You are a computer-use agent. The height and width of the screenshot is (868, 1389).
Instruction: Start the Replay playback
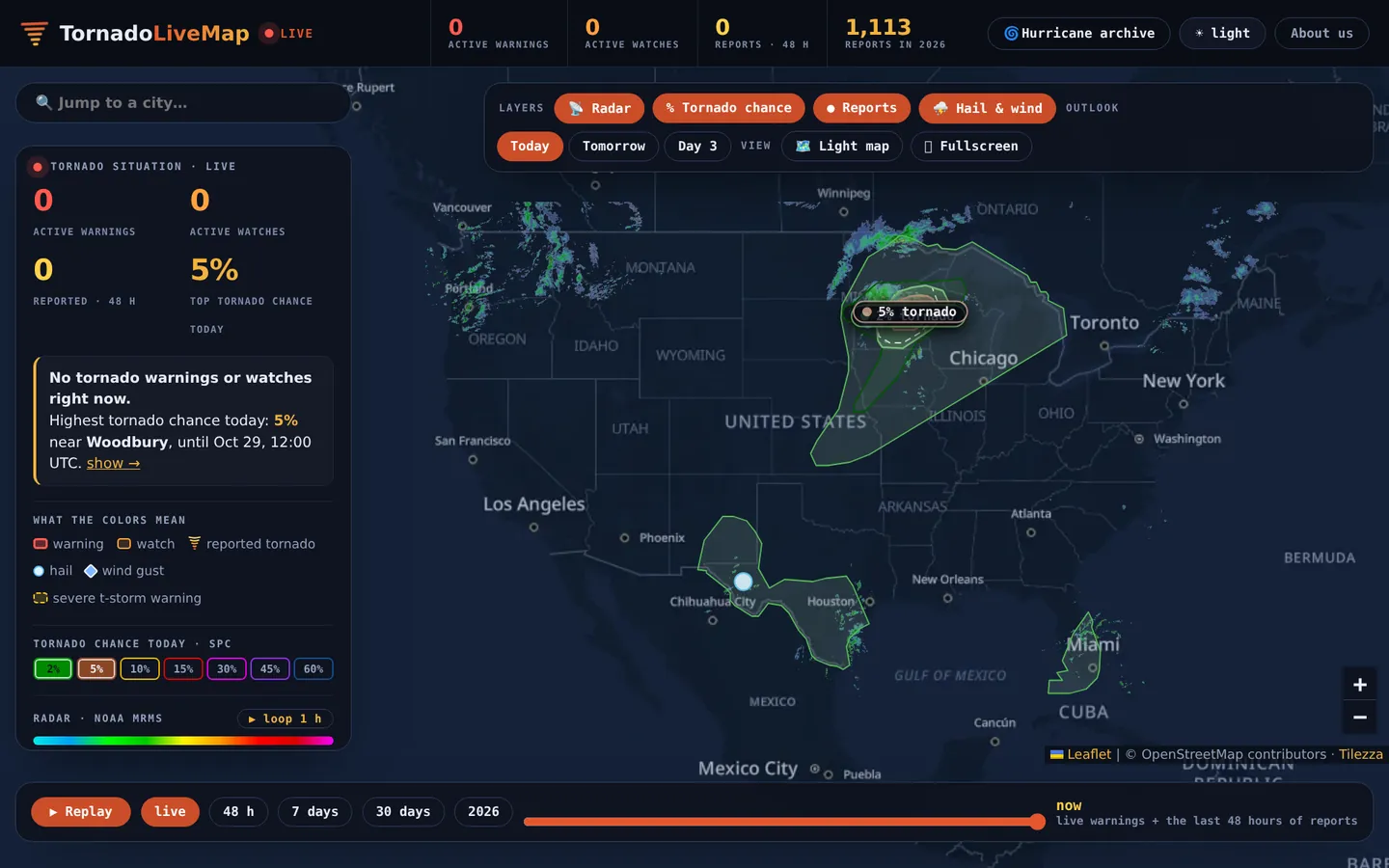tap(80, 811)
